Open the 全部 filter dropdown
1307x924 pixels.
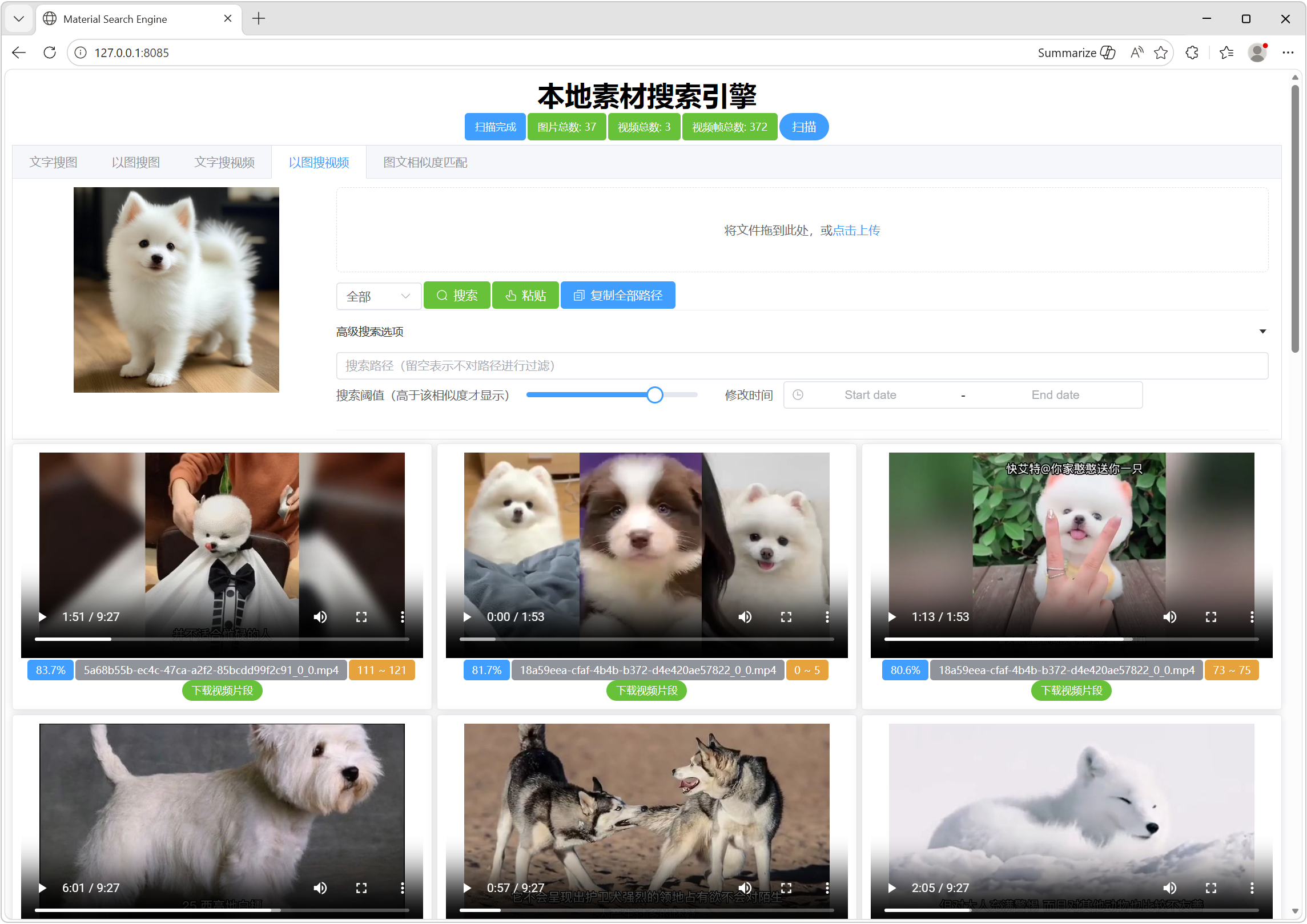(x=379, y=297)
